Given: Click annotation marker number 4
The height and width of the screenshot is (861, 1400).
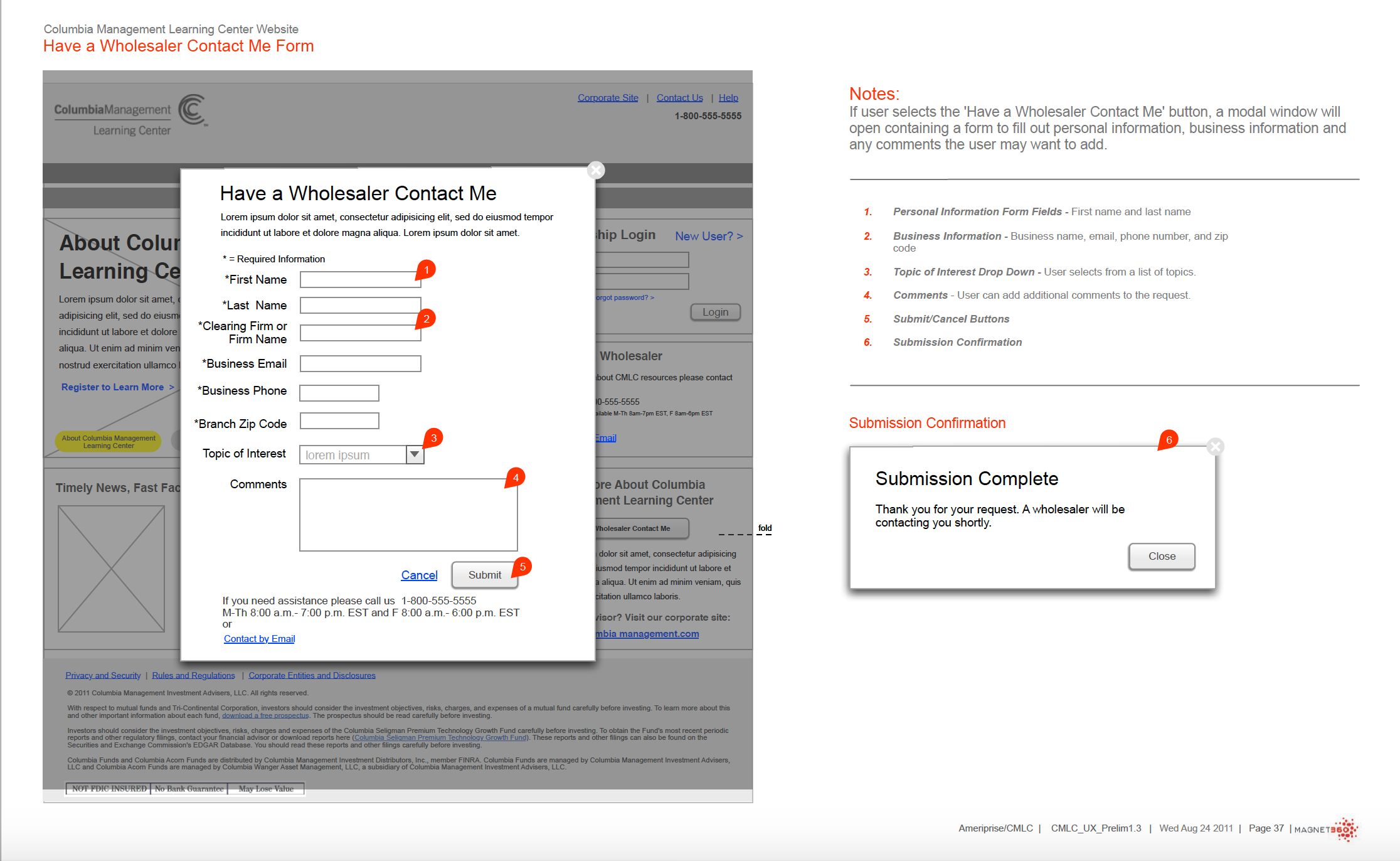Looking at the screenshot, I should click(x=515, y=478).
